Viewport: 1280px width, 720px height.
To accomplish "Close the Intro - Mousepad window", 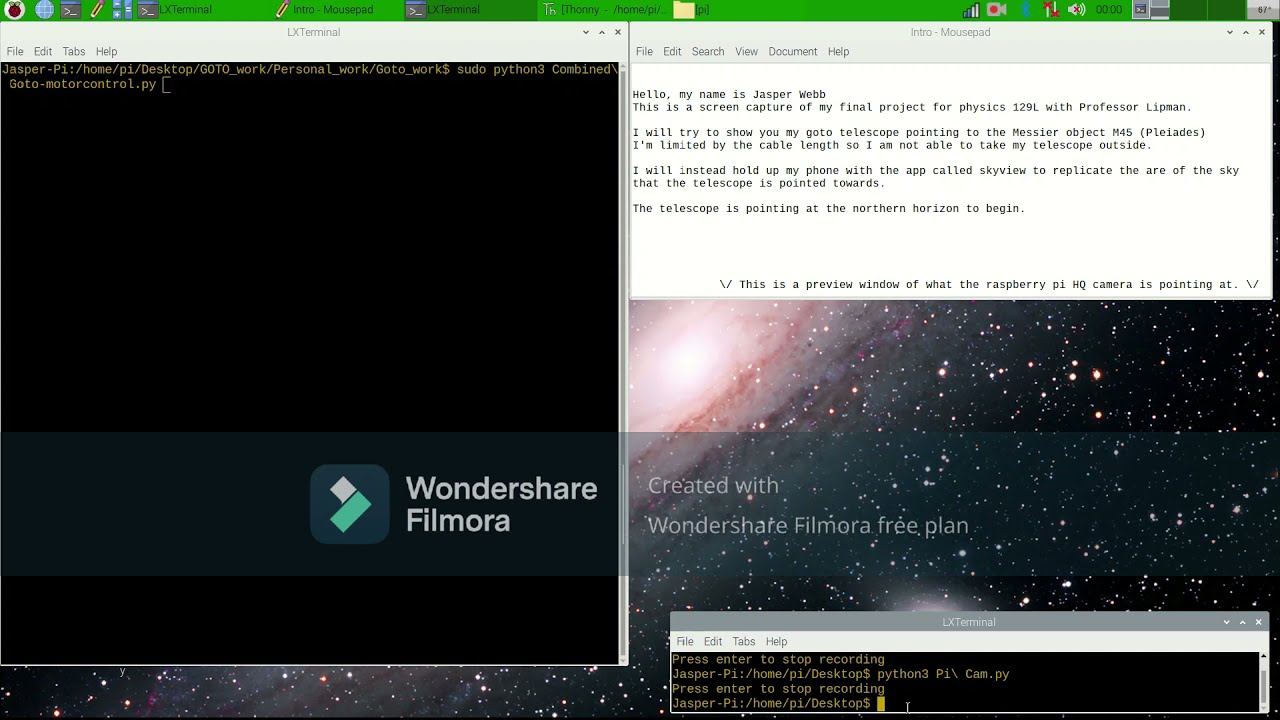I will click(1262, 32).
